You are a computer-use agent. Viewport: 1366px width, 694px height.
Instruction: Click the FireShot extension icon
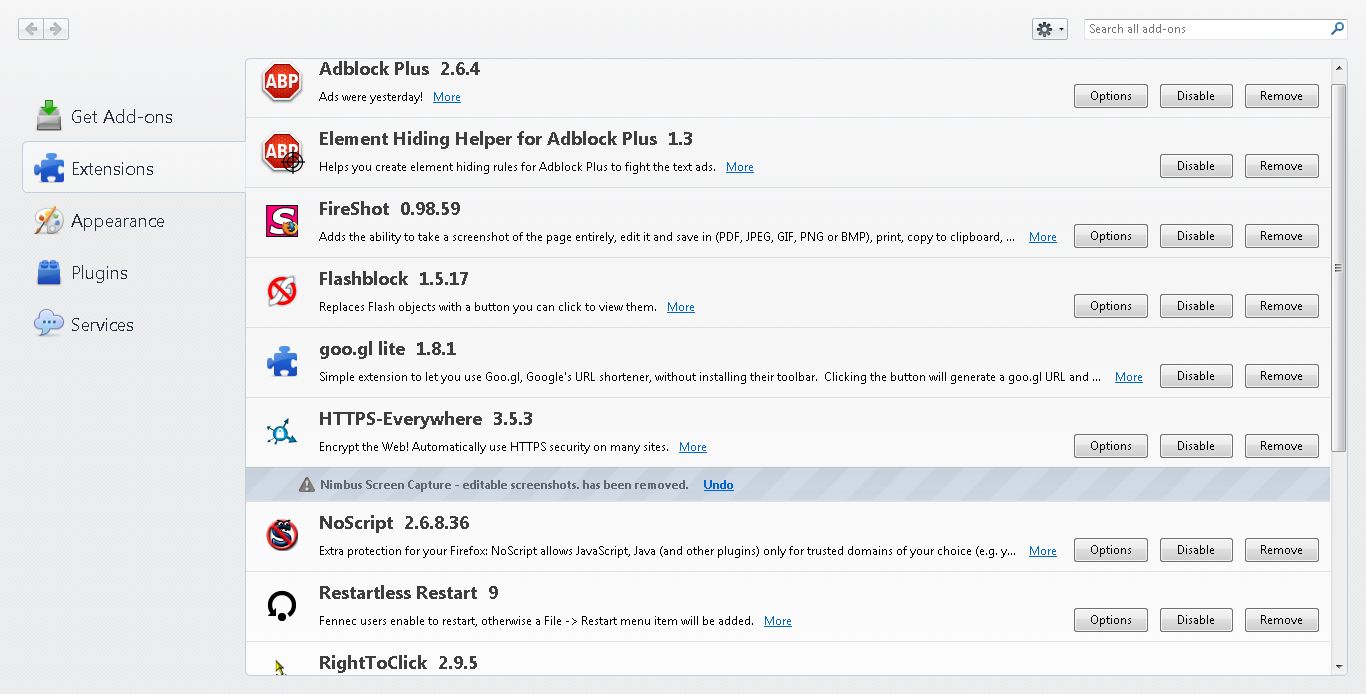(x=282, y=221)
